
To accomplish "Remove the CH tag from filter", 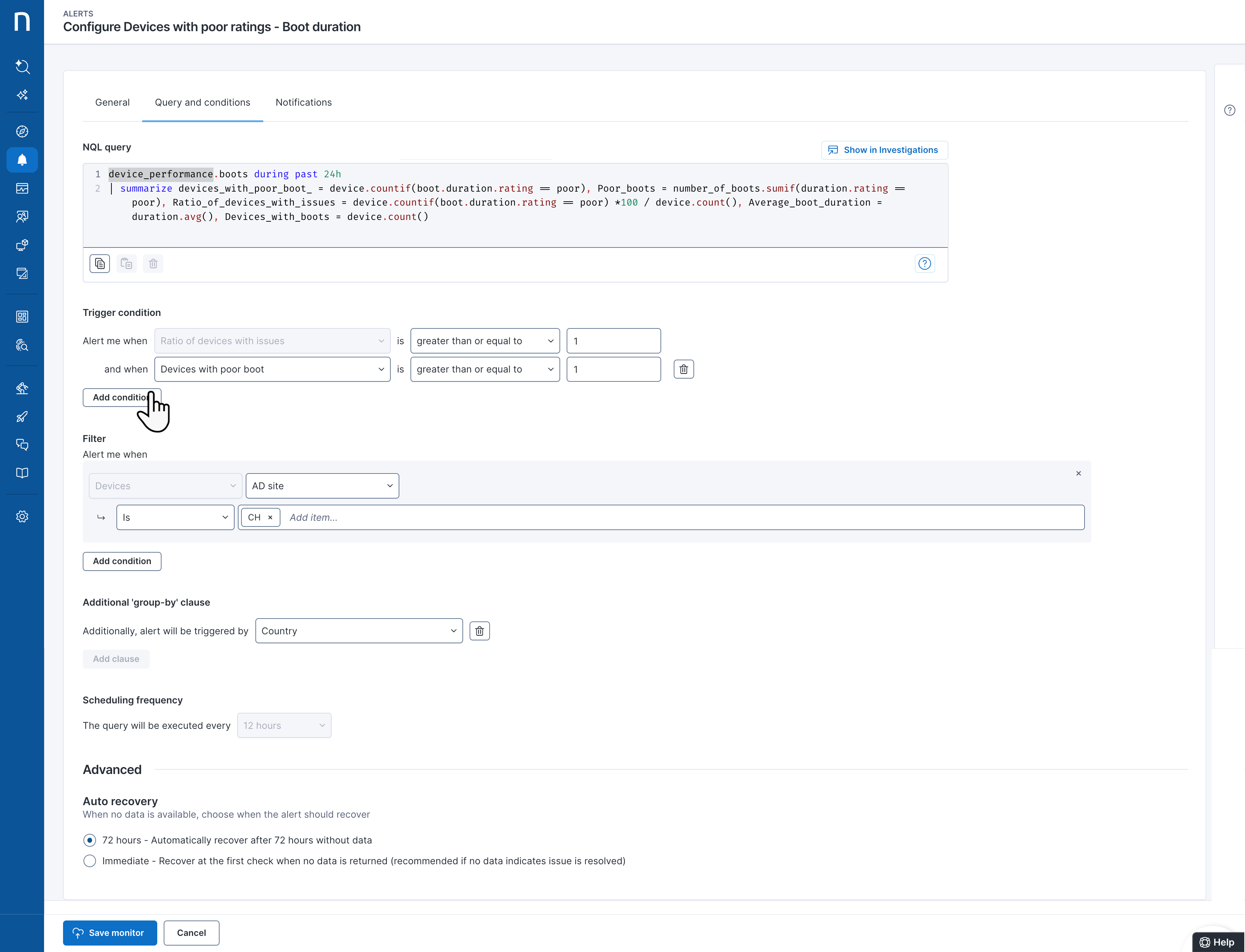I will [270, 517].
